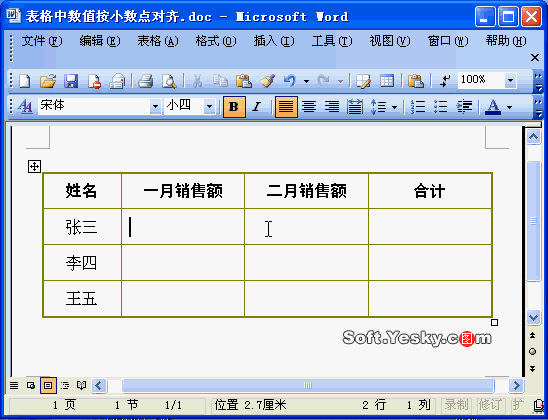Open the 表格(A) menu
548x420 pixels.
(x=158, y=42)
